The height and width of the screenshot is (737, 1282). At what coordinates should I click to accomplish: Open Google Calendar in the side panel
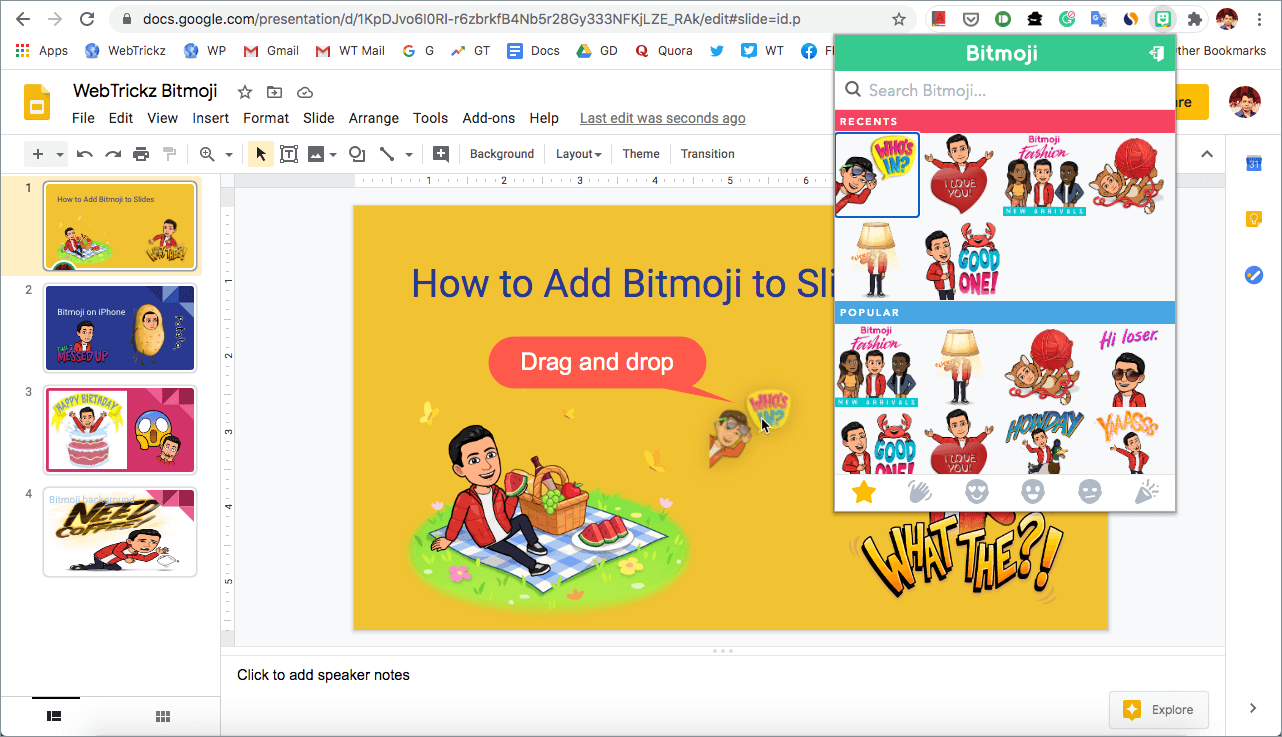[x=1254, y=164]
